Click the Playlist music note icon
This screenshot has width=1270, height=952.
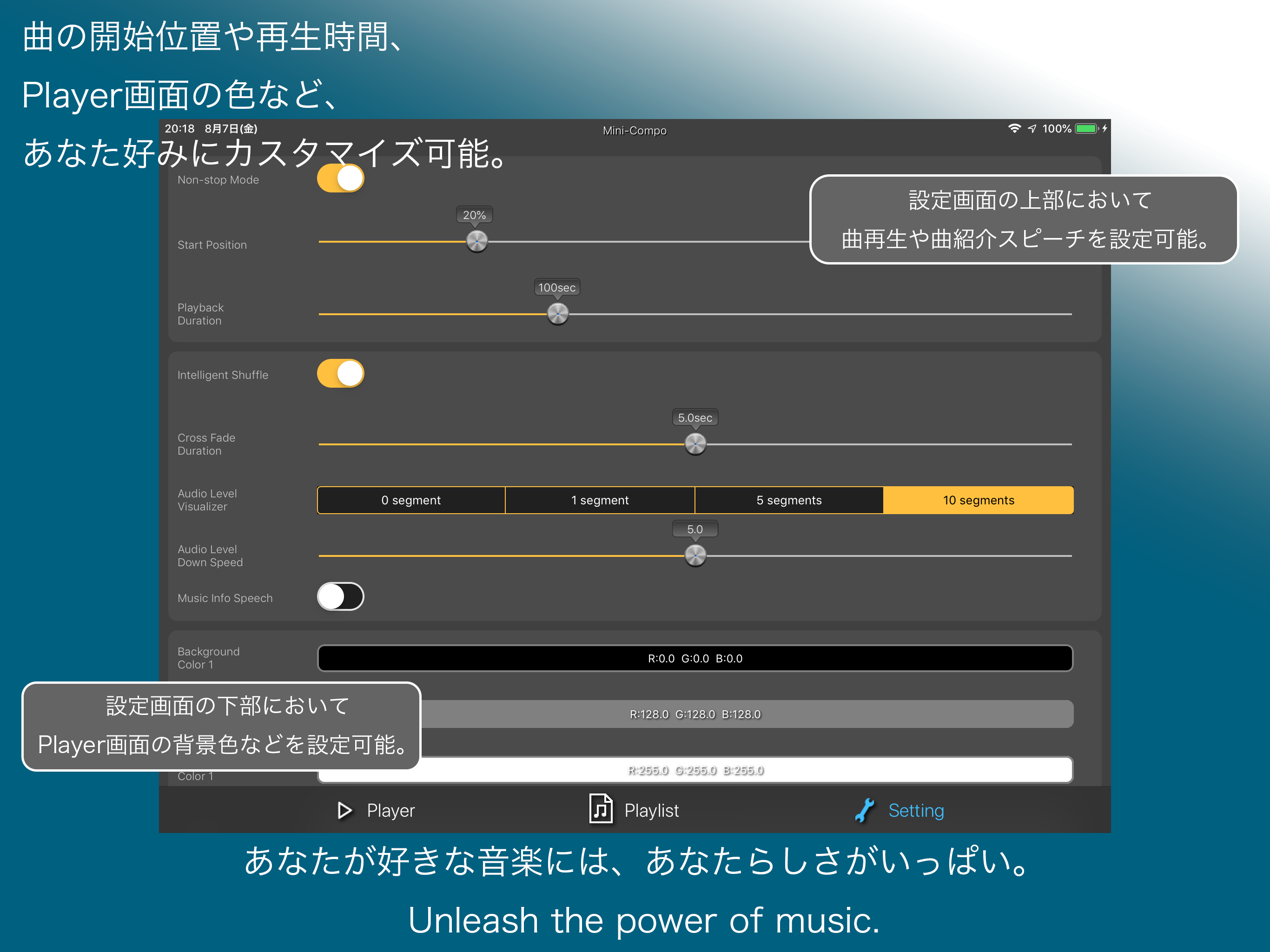point(601,809)
